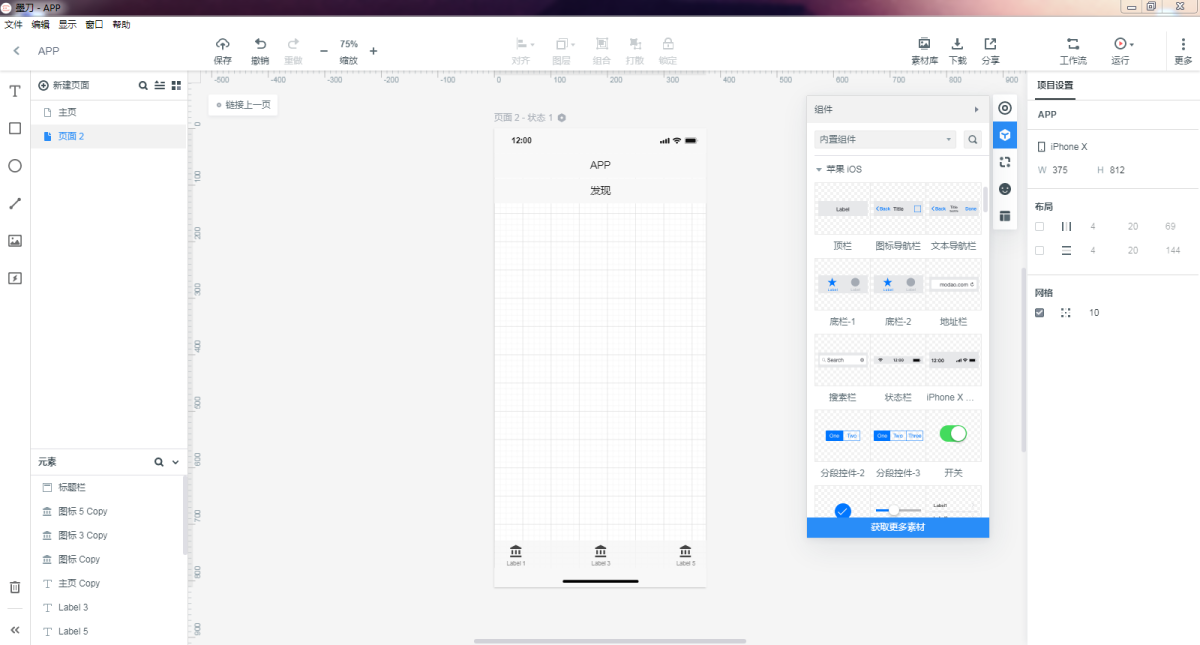Click the horizontal scrollbar below the canvas
Viewport: 1200px width, 645px height.
pos(610,641)
